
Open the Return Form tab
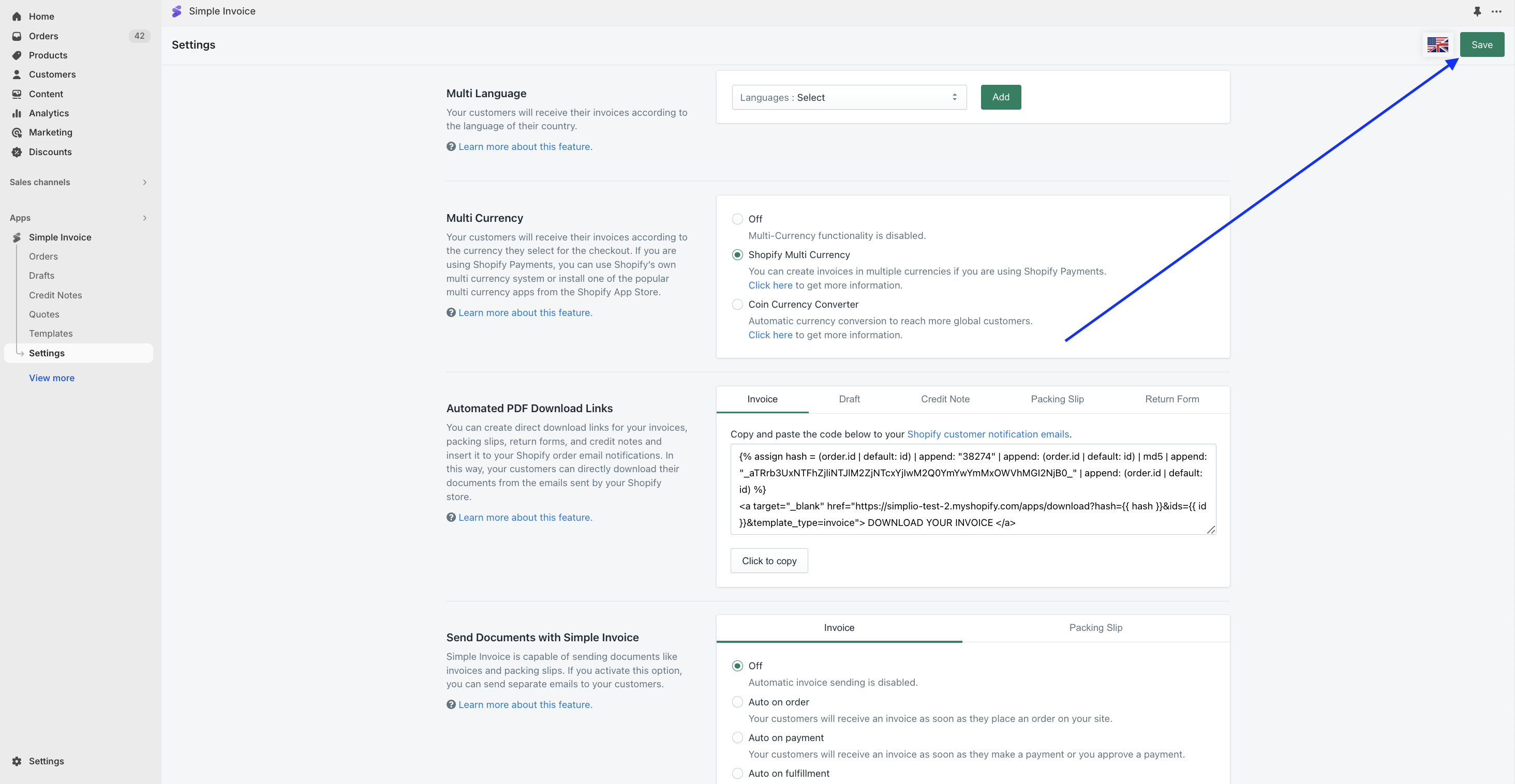[1171, 399]
